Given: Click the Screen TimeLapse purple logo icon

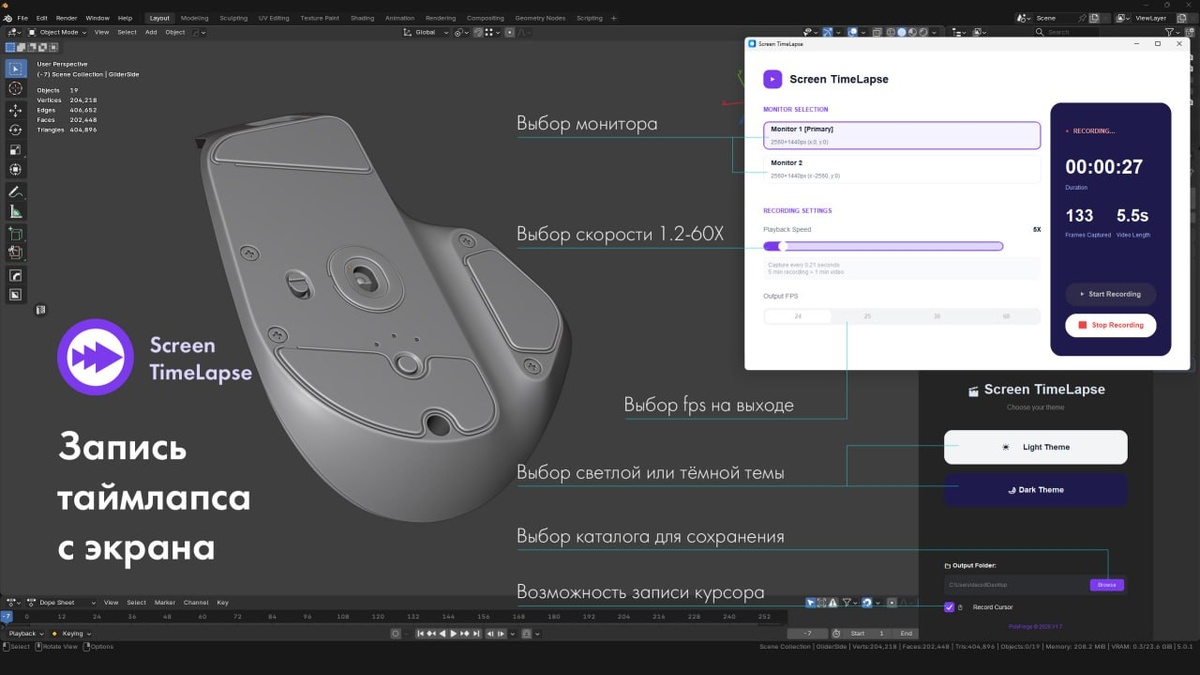Looking at the screenshot, I should [x=772, y=79].
